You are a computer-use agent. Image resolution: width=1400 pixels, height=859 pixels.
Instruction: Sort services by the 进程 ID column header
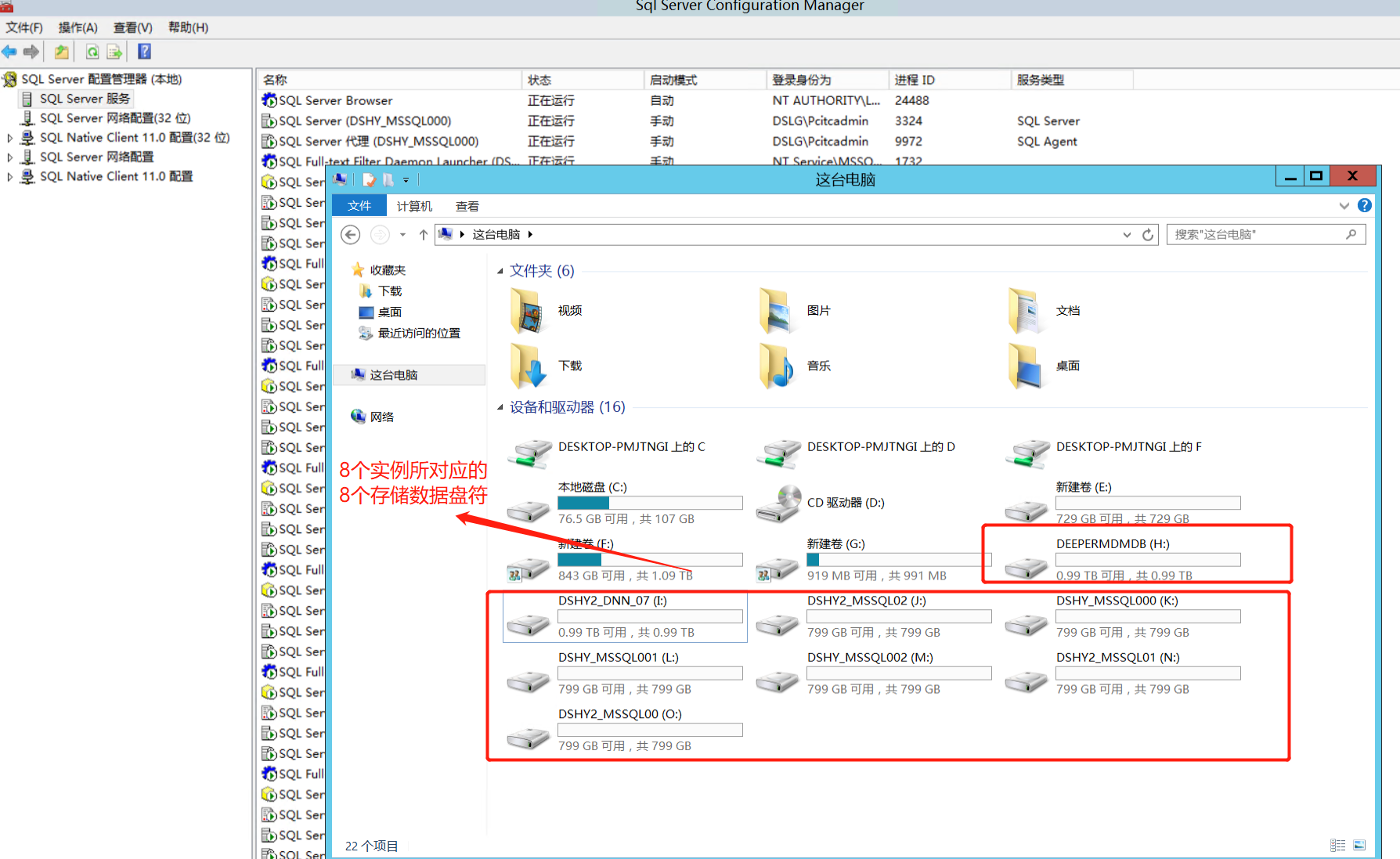point(950,80)
